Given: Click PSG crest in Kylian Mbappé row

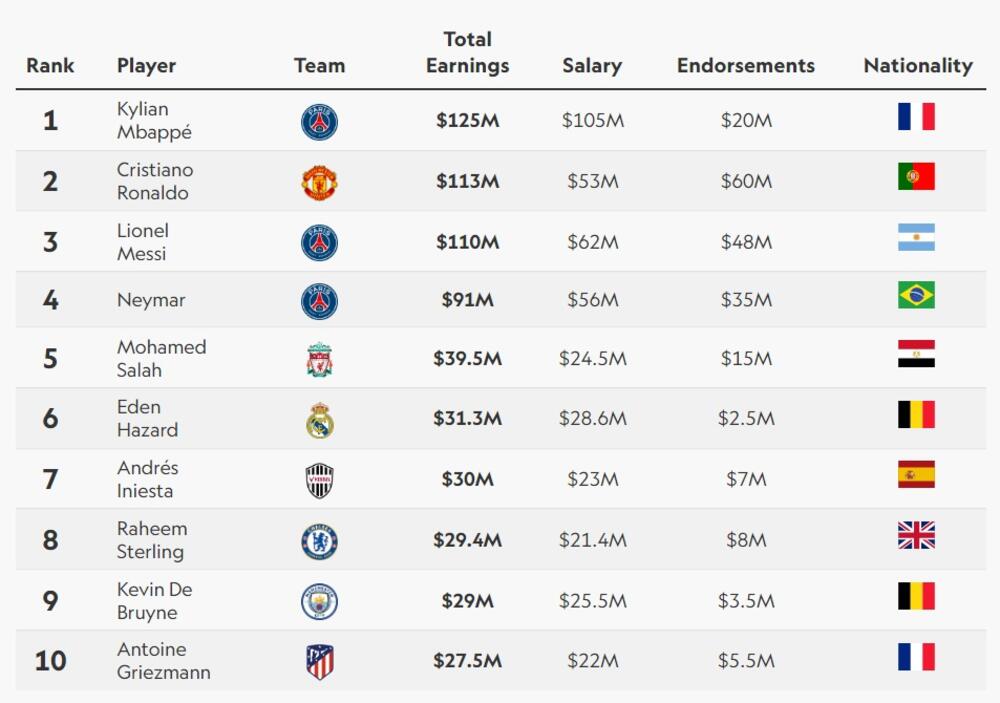Looking at the screenshot, I should coord(319,122).
